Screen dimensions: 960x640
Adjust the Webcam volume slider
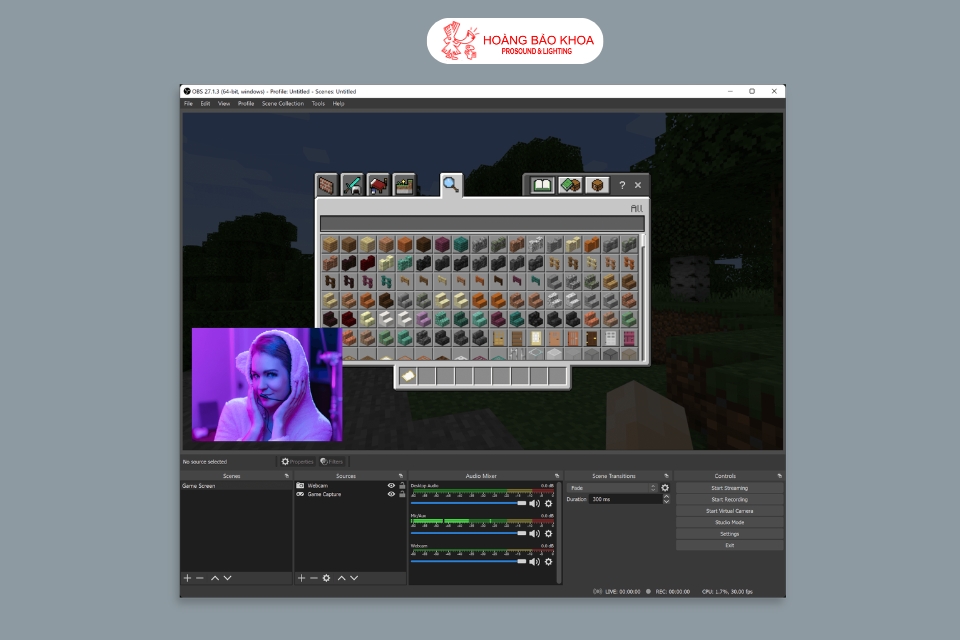[468, 562]
